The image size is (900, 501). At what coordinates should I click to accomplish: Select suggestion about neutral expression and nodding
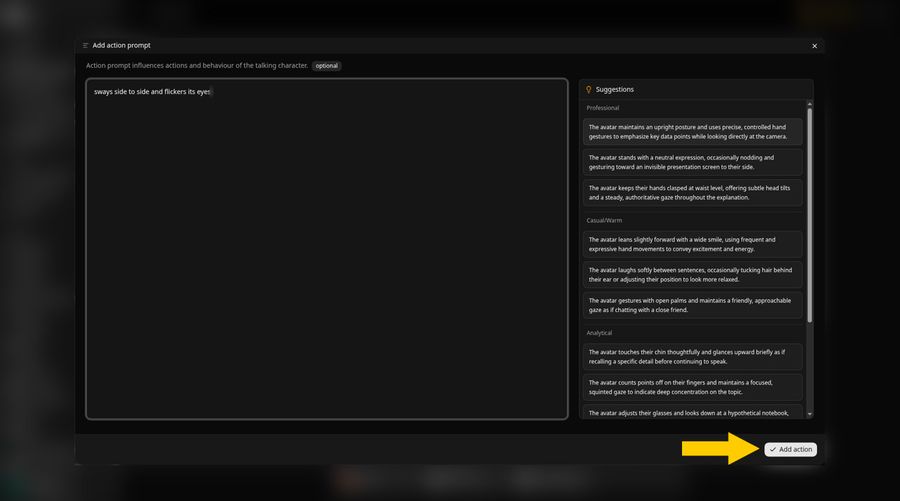pos(692,162)
